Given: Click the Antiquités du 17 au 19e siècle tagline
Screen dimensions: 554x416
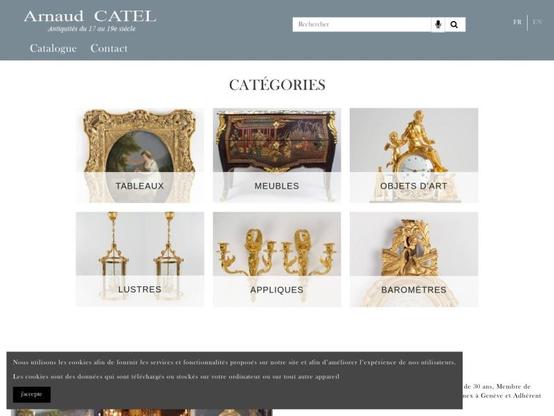Looking at the screenshot, I should 92,29.
